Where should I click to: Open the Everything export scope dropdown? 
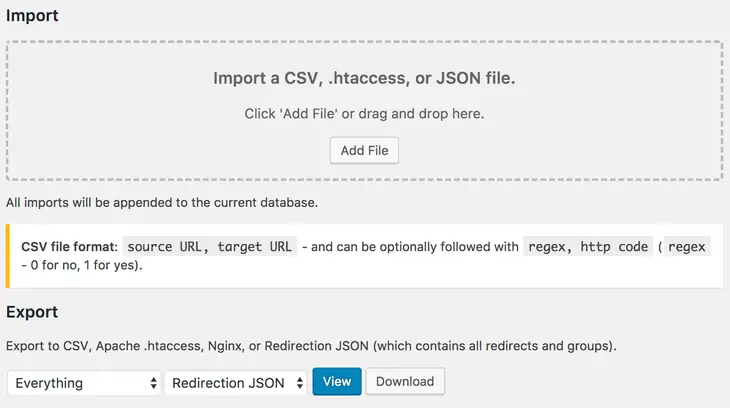coord(85,382)
